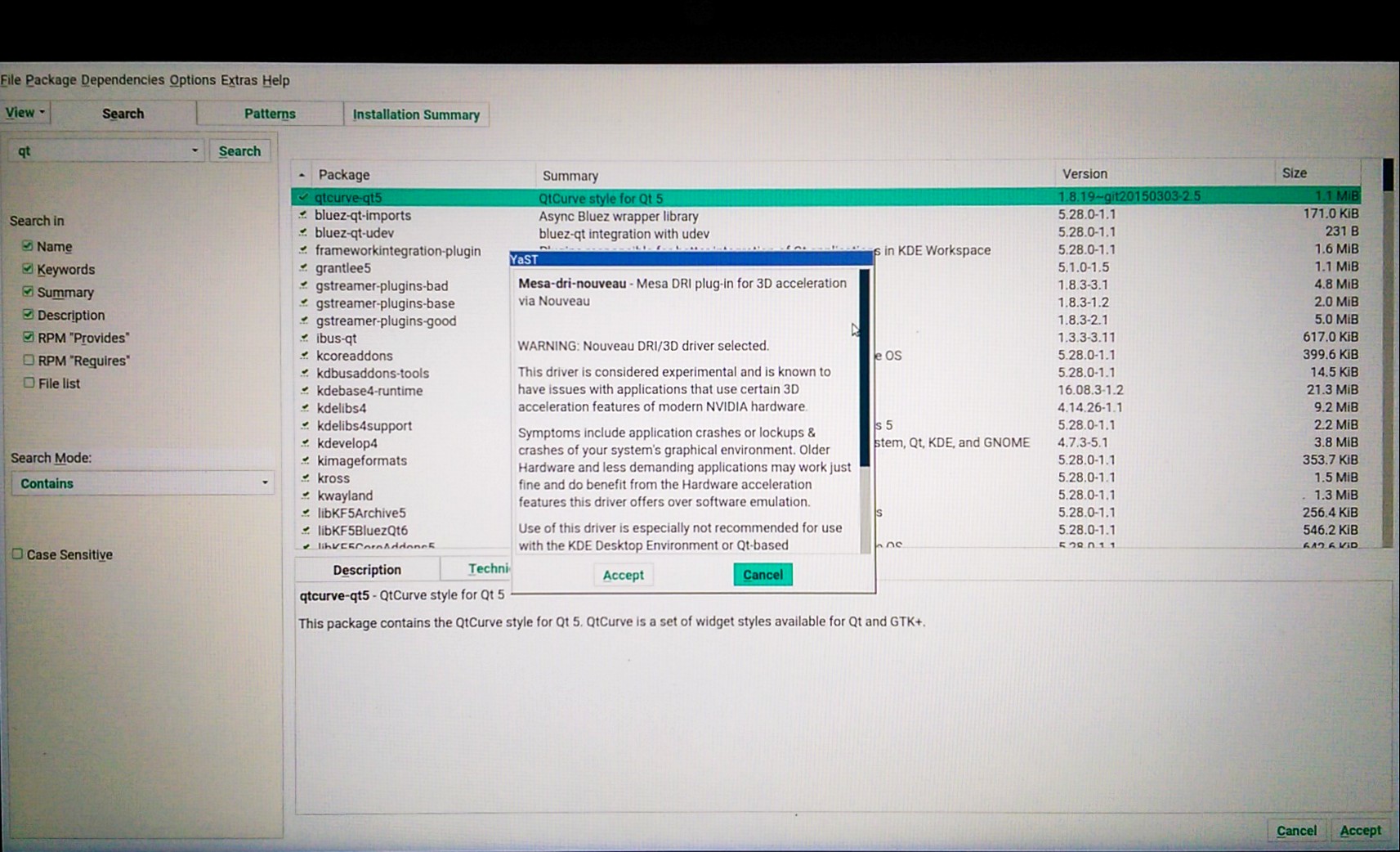This screenshot has width=1400, height=852.
Task: Toggle the Name search checkbox
Action: coord(28,245)
